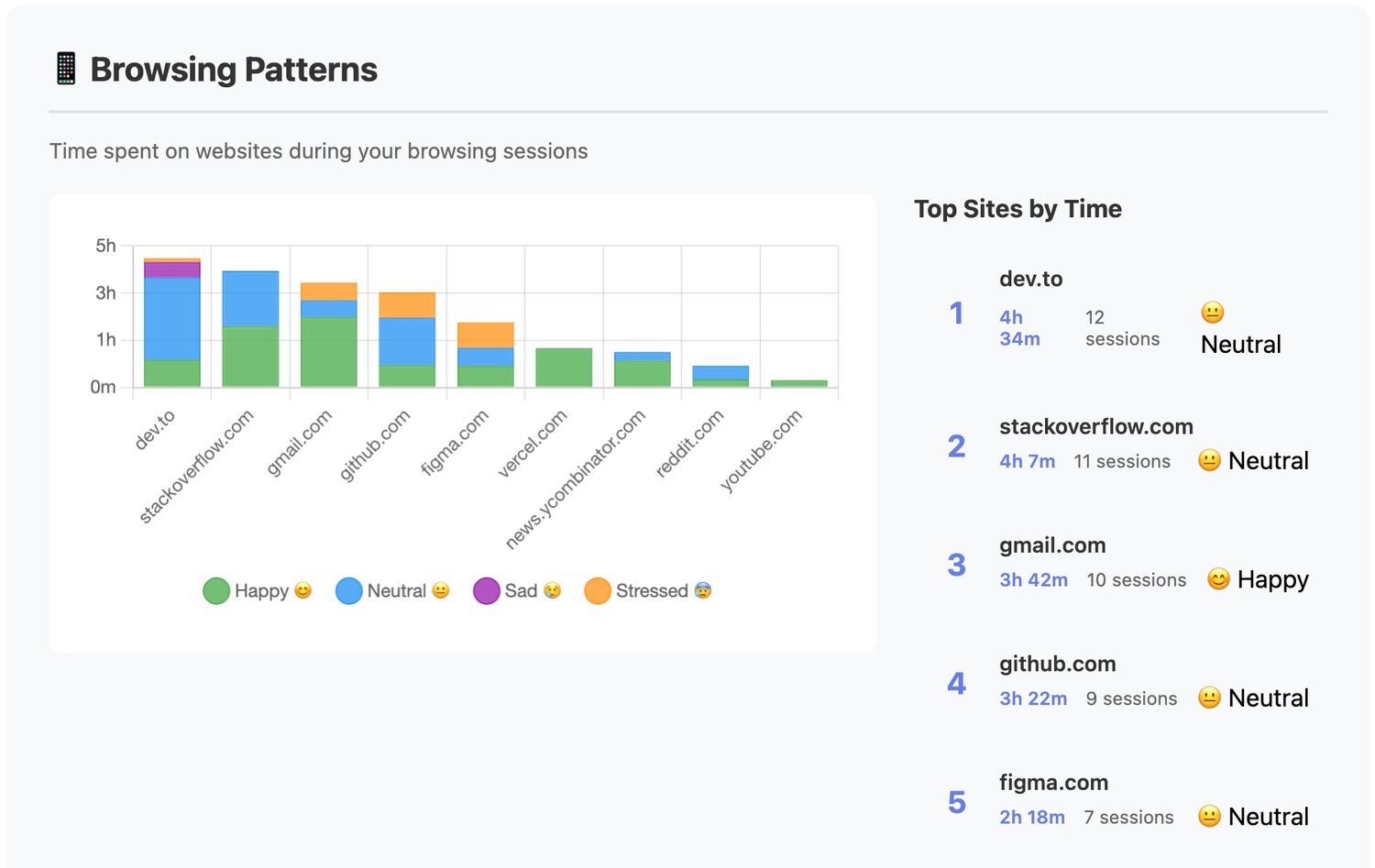Click the sad emoji in the chart legend
This screenshot has height=868, width=1375.
[552, 590]
